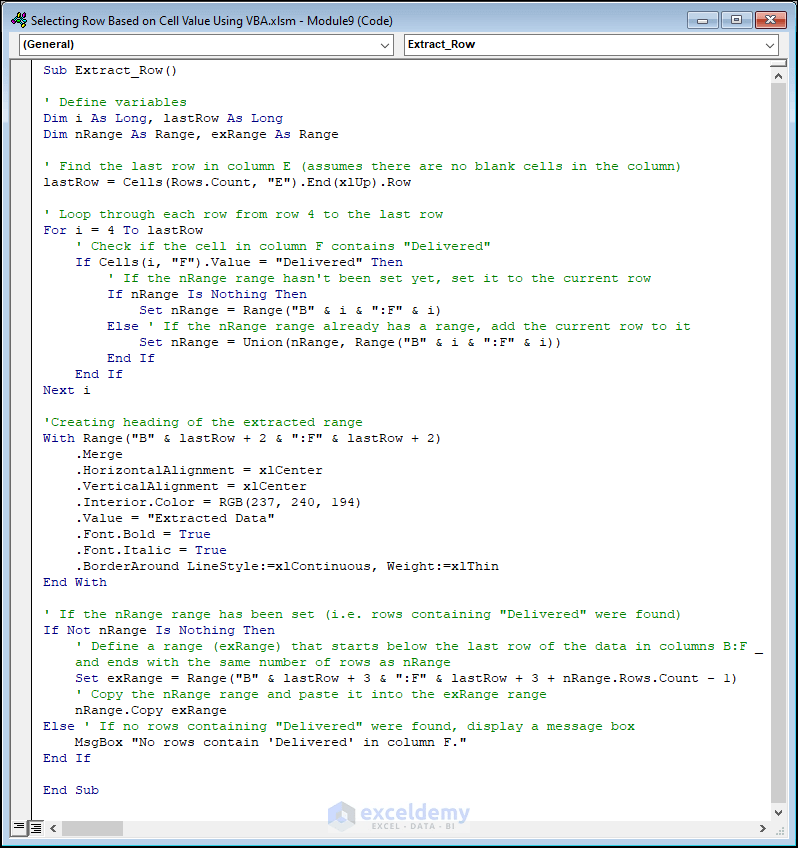Click the 'nRange.Copy exRange' line
This screenshot has width=798, height=848.
pyautogui.click(x=150, y=710)
